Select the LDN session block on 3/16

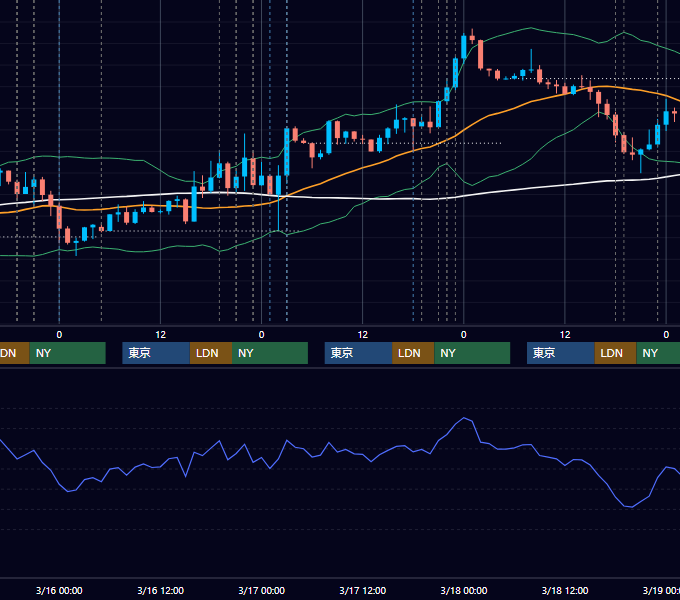211,353
